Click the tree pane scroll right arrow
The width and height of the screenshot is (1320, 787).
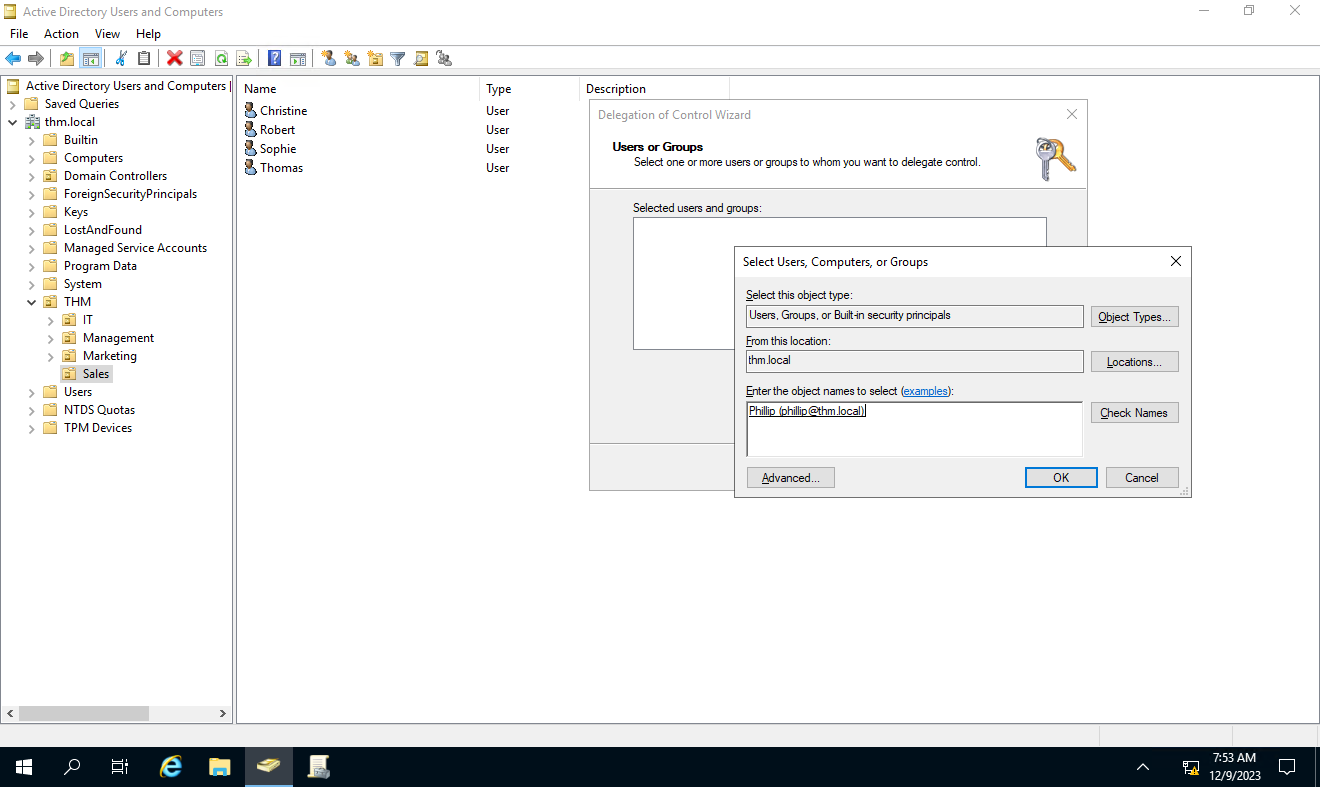pyautogui.click(x=224, y=714)
